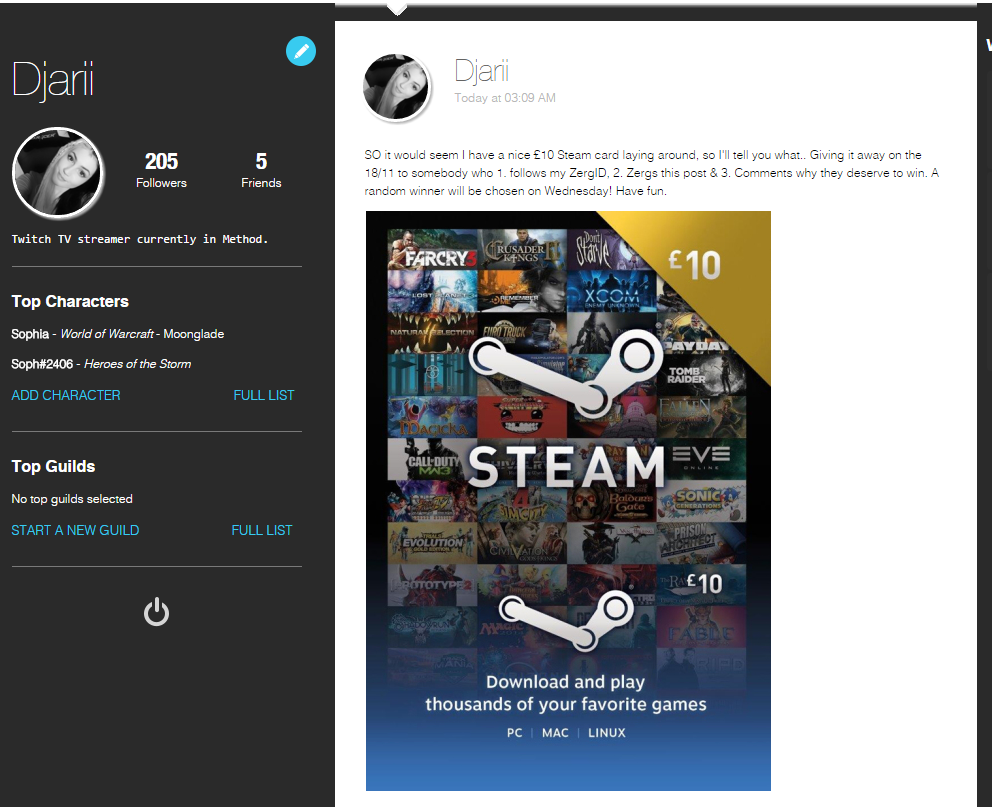The image size is (992, 807).
Task: View the 205 Followers count
Action: (161, 170)
